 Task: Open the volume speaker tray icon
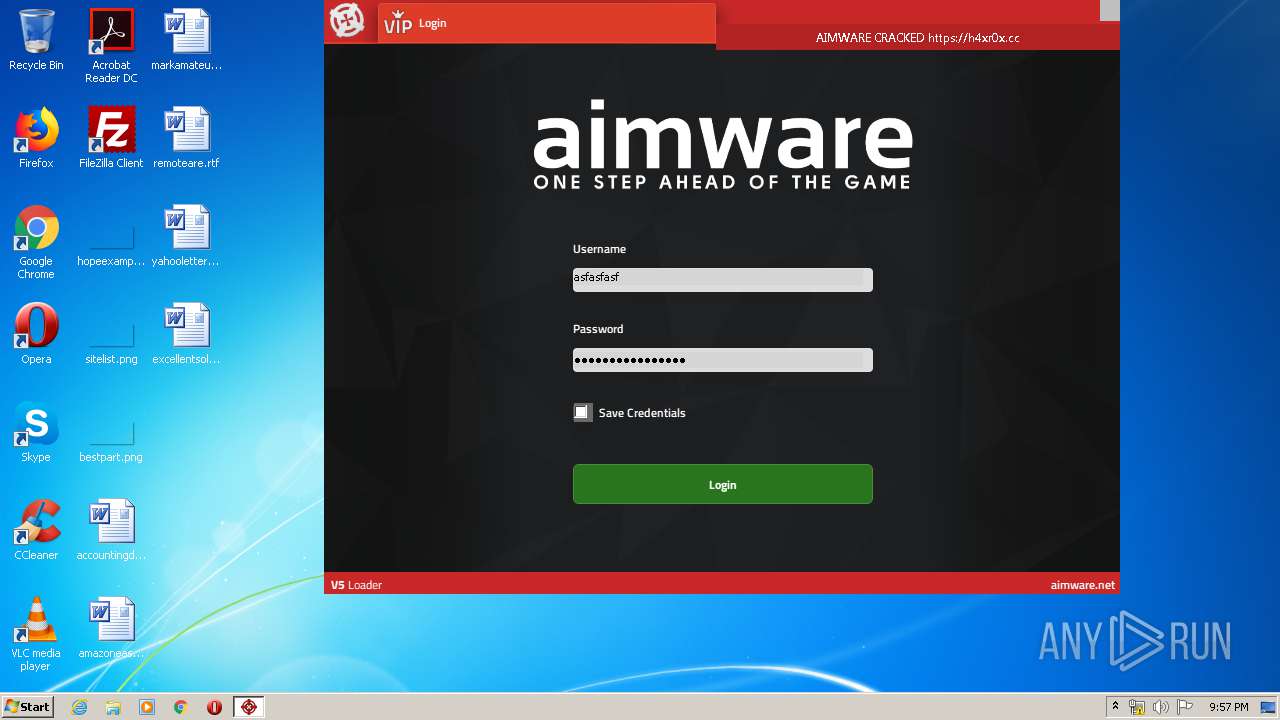click(x=1161, y=707)
